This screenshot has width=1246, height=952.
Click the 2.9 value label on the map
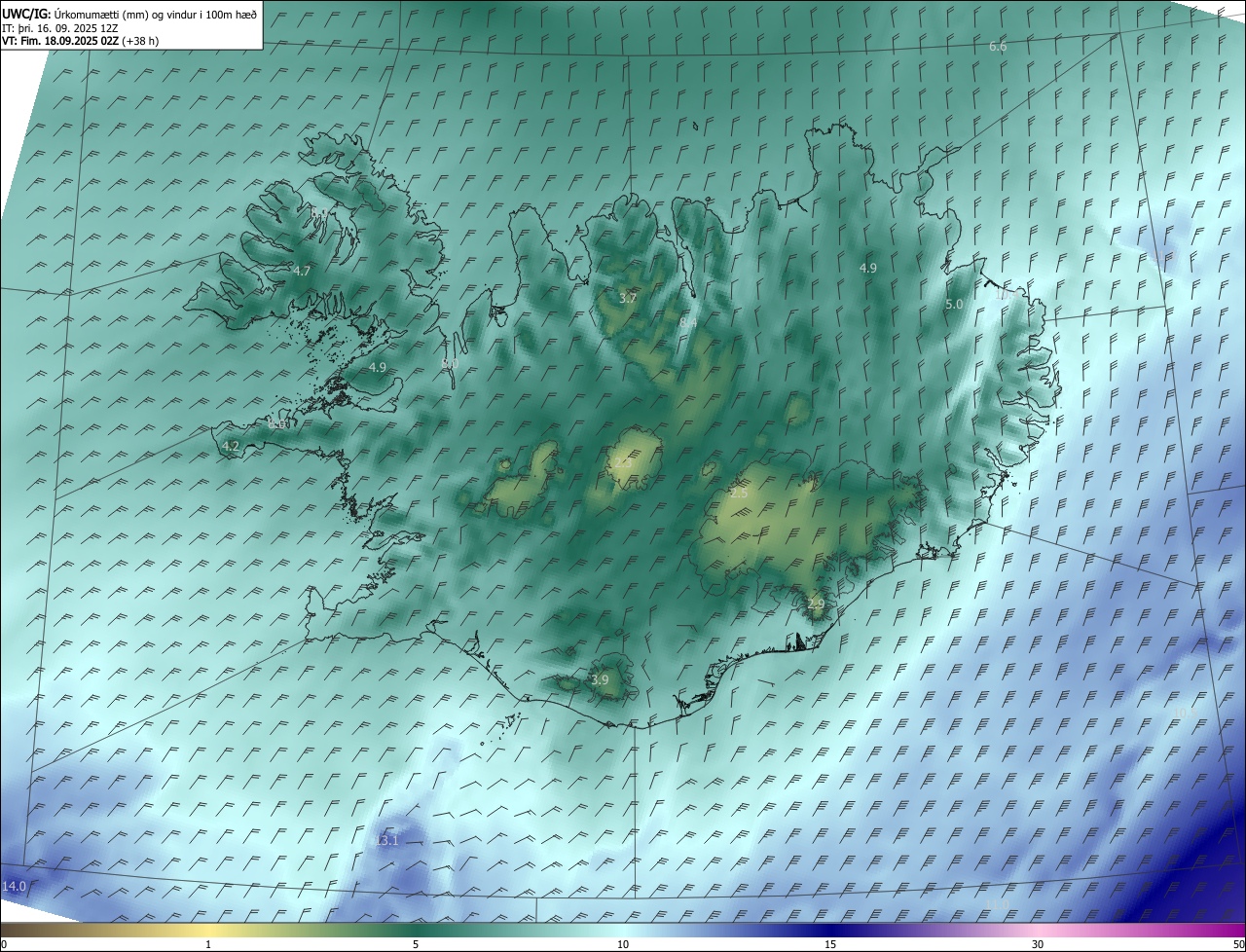tap(816, 604)
